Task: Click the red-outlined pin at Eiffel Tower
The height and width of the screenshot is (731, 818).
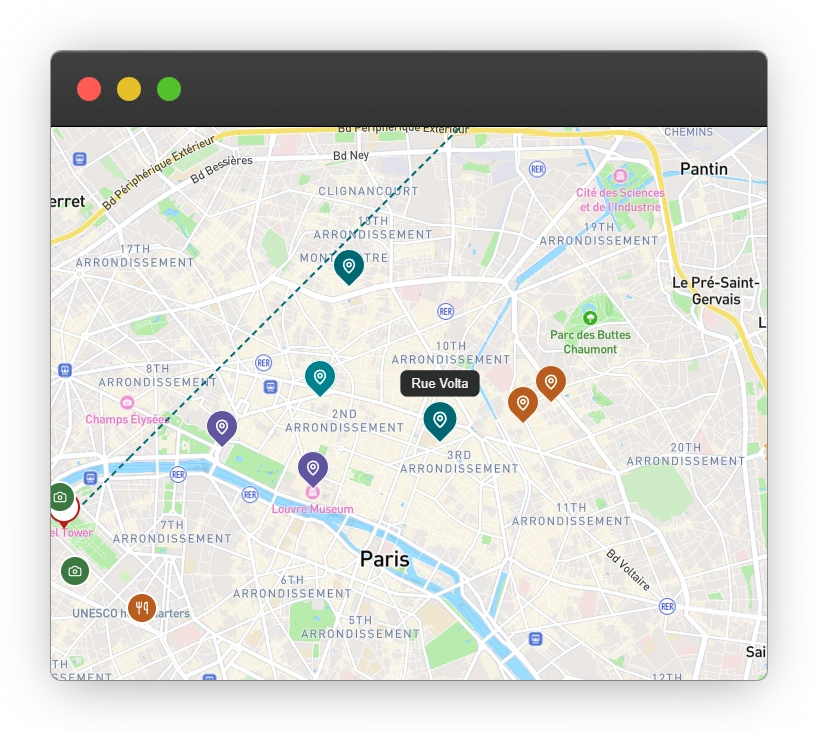Action: [66, 515]
